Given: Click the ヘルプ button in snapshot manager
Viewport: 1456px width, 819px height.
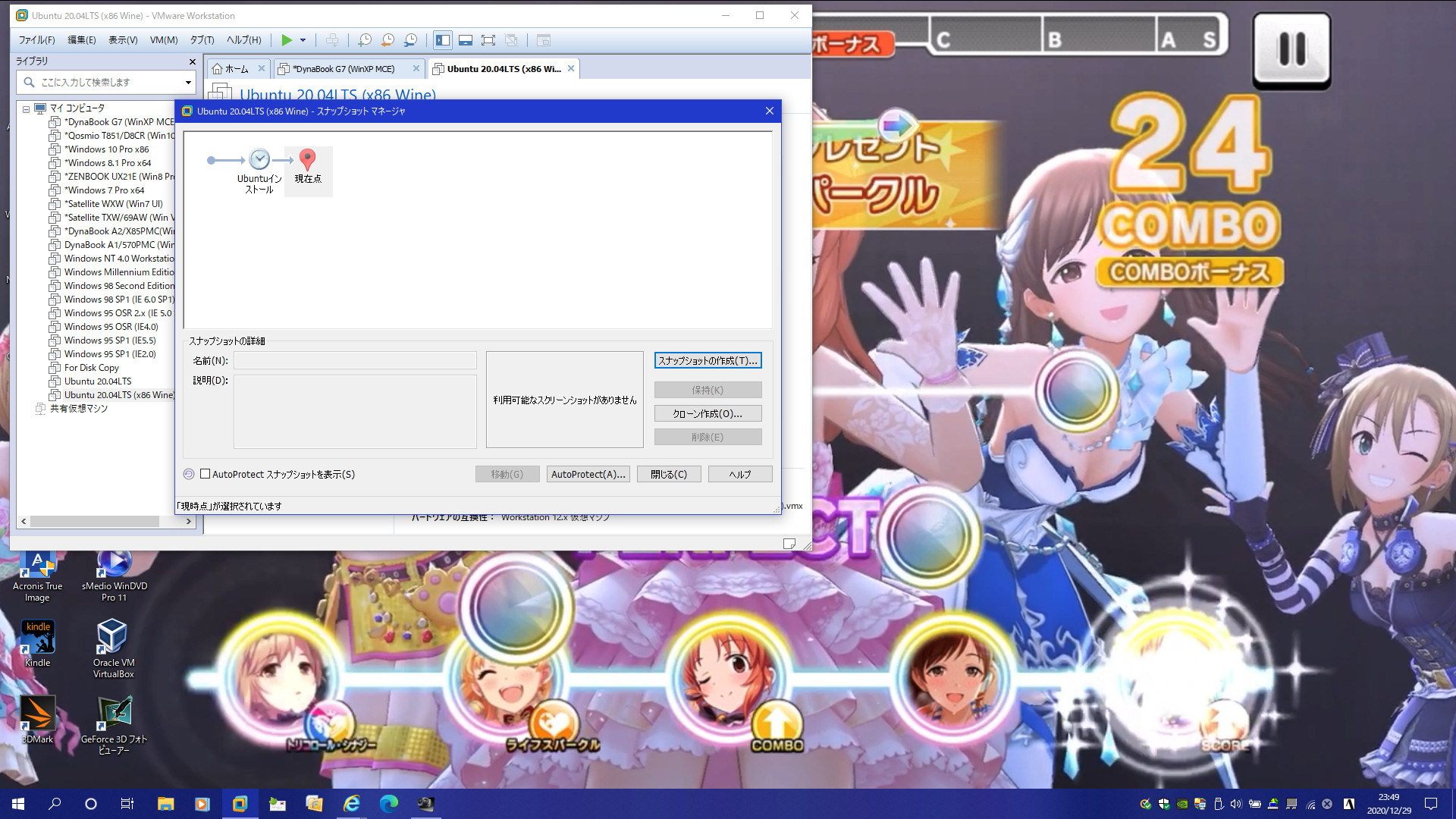Looking at the screenshot, I should (740, 474).
